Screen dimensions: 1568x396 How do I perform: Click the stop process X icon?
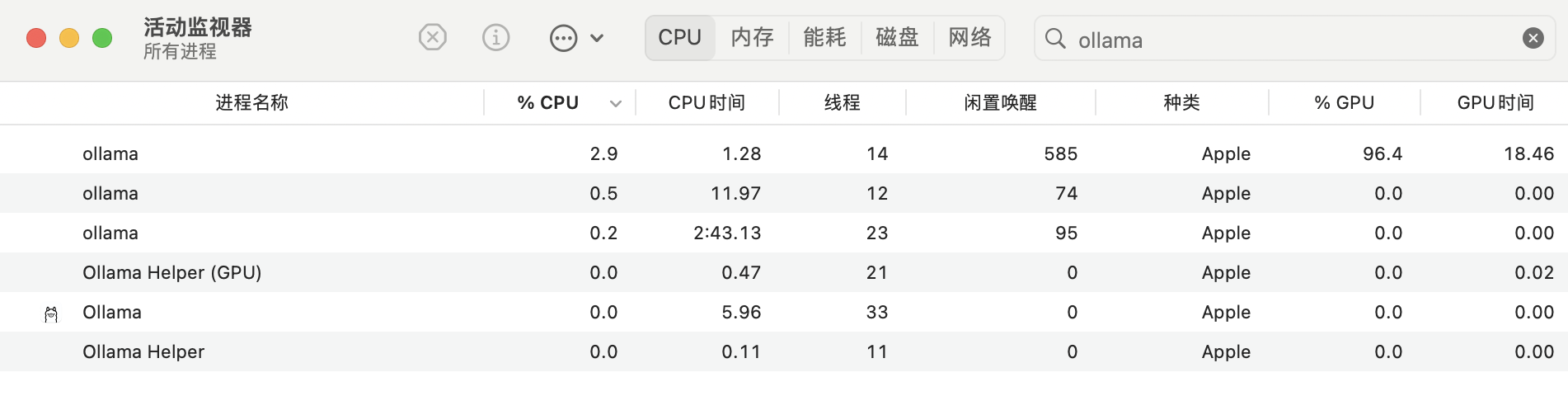(x=433, y=37)
